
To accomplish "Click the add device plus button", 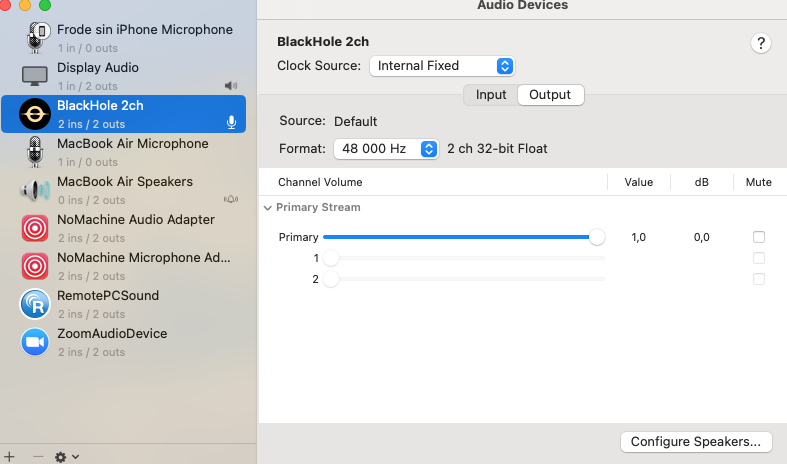I will (x=10, y=456).
